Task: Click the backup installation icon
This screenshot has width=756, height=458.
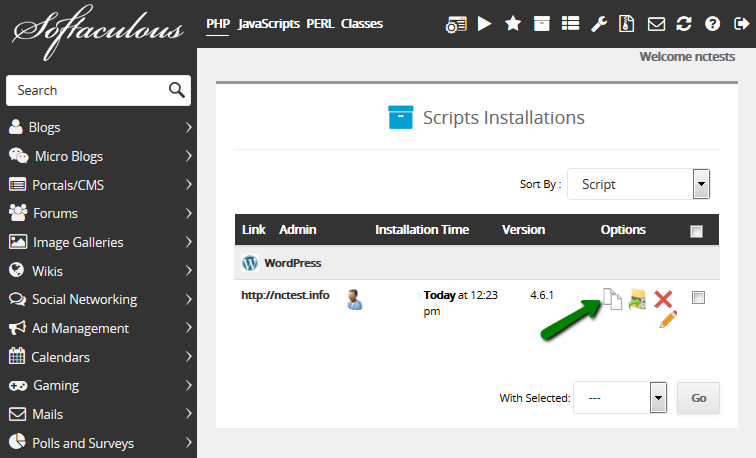Action: tap(637, 298)
